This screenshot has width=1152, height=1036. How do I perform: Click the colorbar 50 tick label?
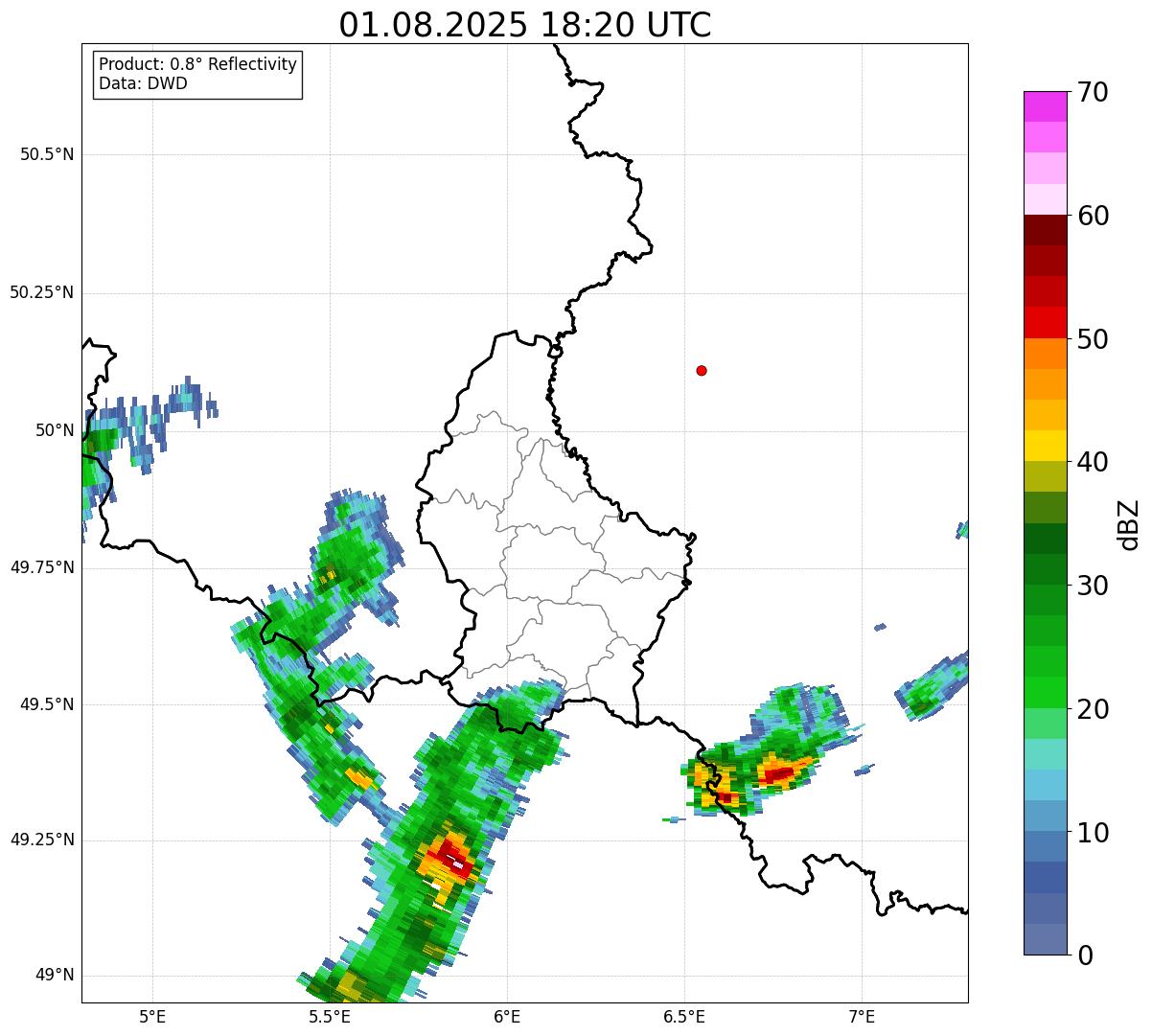click(x=1094, y=339)
